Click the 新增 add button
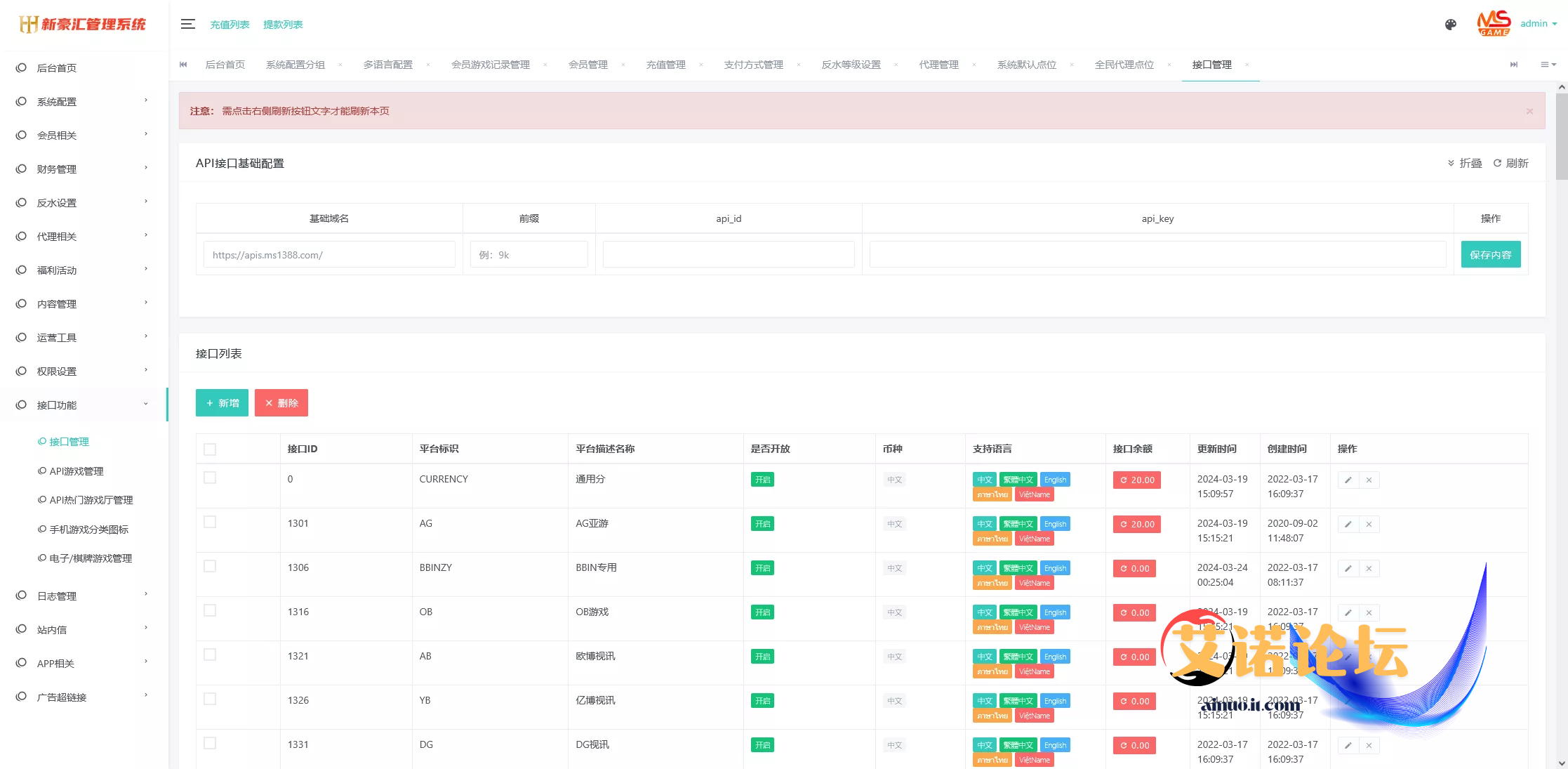 point(222,403)
